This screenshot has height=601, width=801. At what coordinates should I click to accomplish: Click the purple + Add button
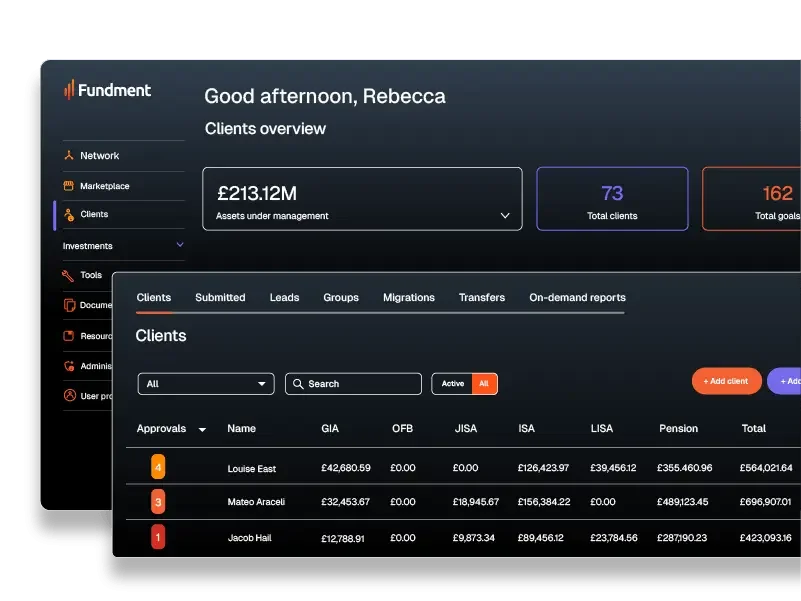[785, 381]
